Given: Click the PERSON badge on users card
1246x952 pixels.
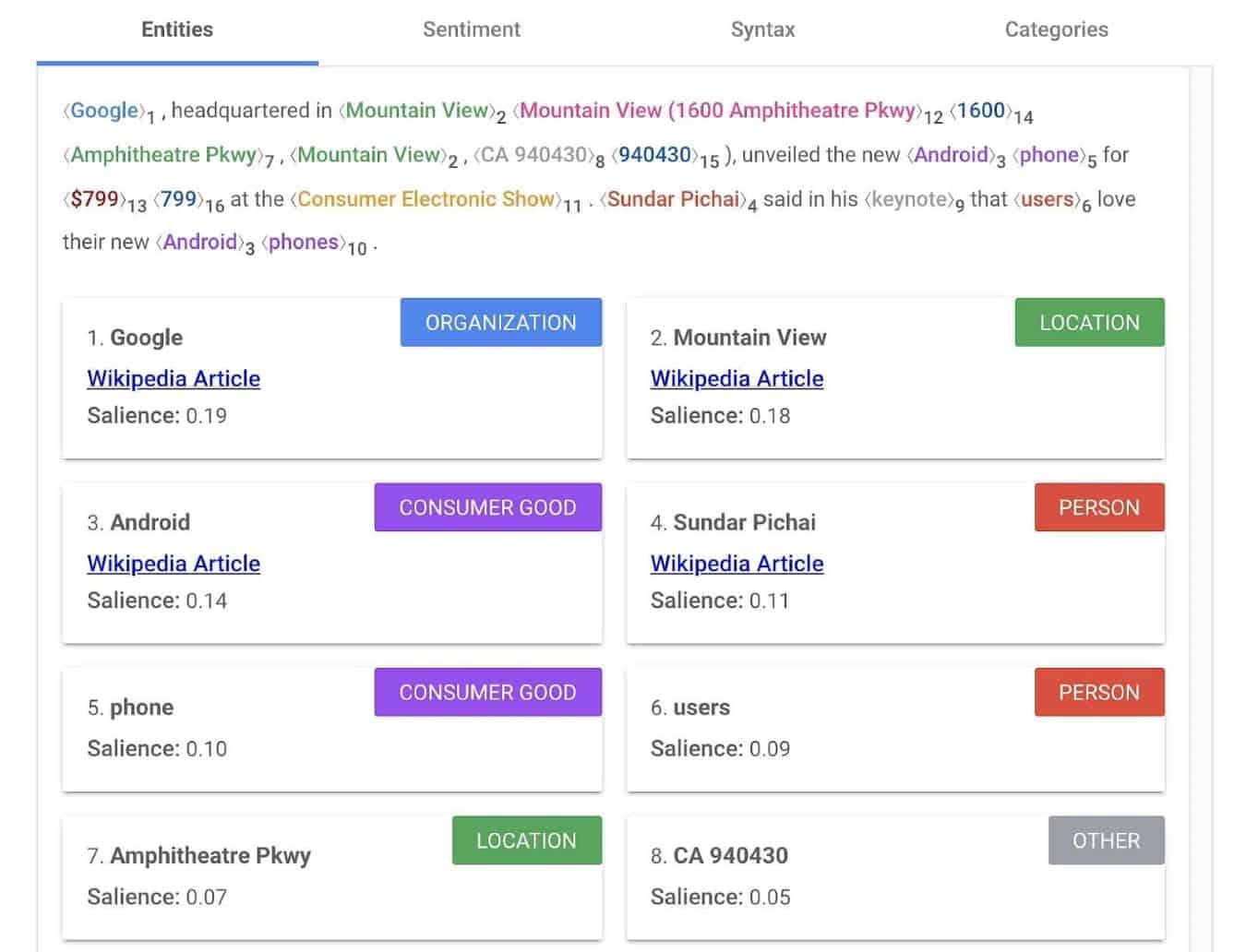Looking at the screenshot, I should [1098, 692].
